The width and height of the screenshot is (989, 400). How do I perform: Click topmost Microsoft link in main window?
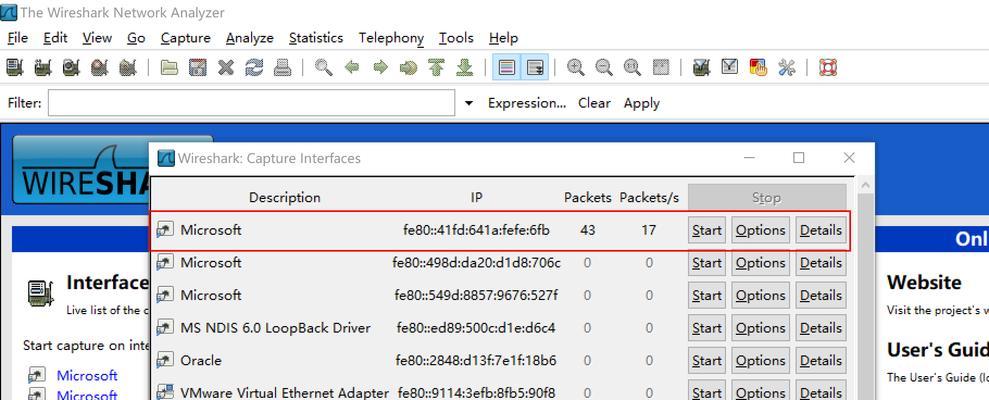(87, 375)
